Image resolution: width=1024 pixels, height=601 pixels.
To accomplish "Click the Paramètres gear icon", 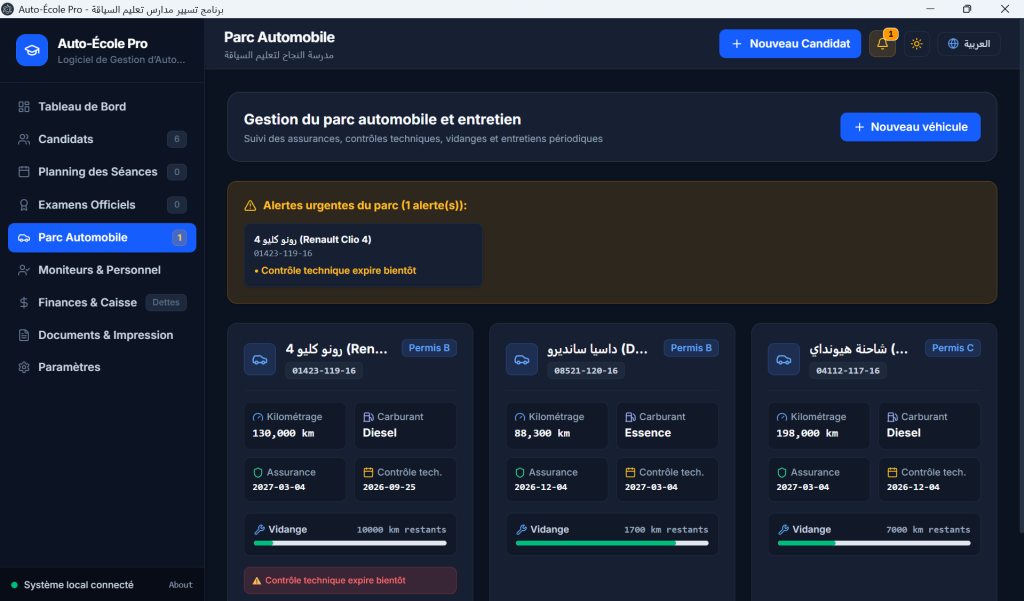I will click(x=24, y=367).
